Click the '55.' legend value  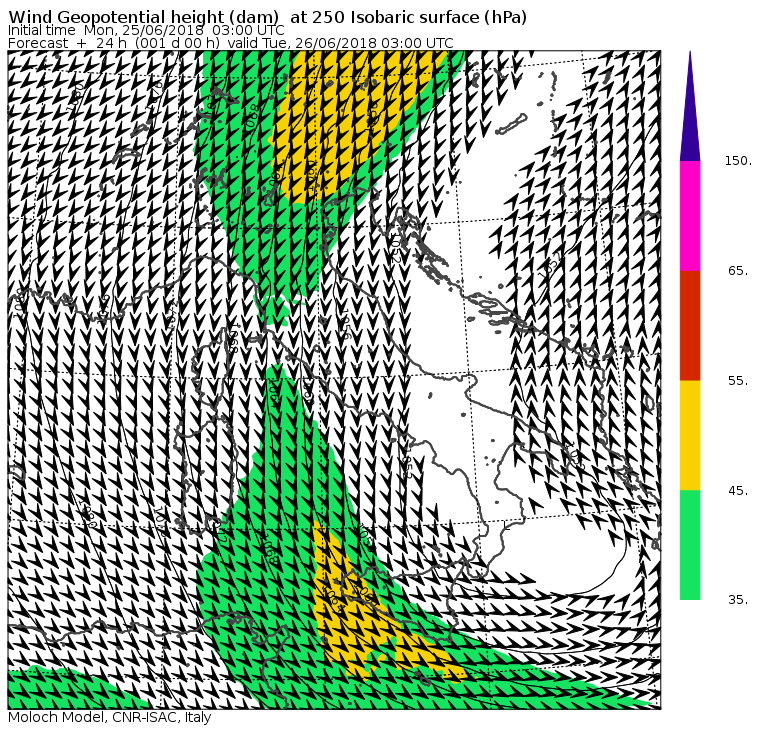(738, 381)
